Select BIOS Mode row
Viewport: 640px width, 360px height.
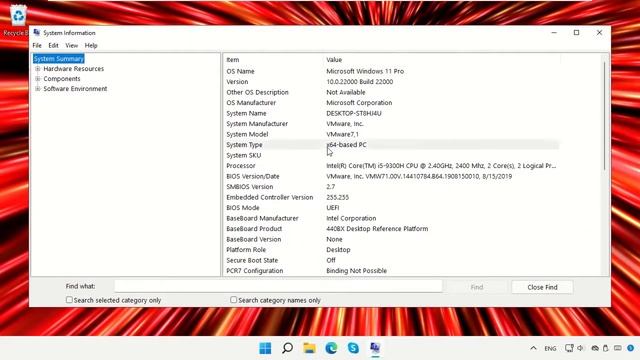pos(392,208)
